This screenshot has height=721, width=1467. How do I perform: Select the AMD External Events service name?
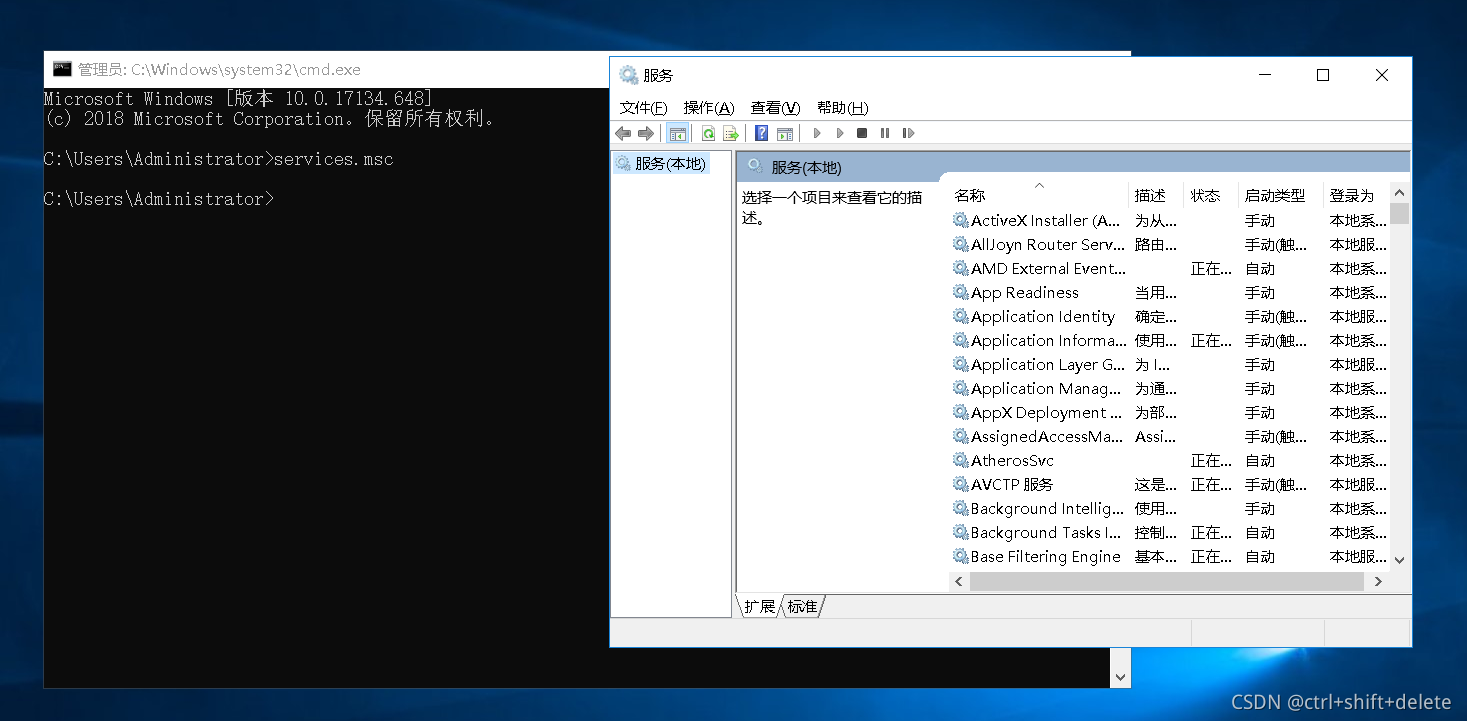[1049, 268]
